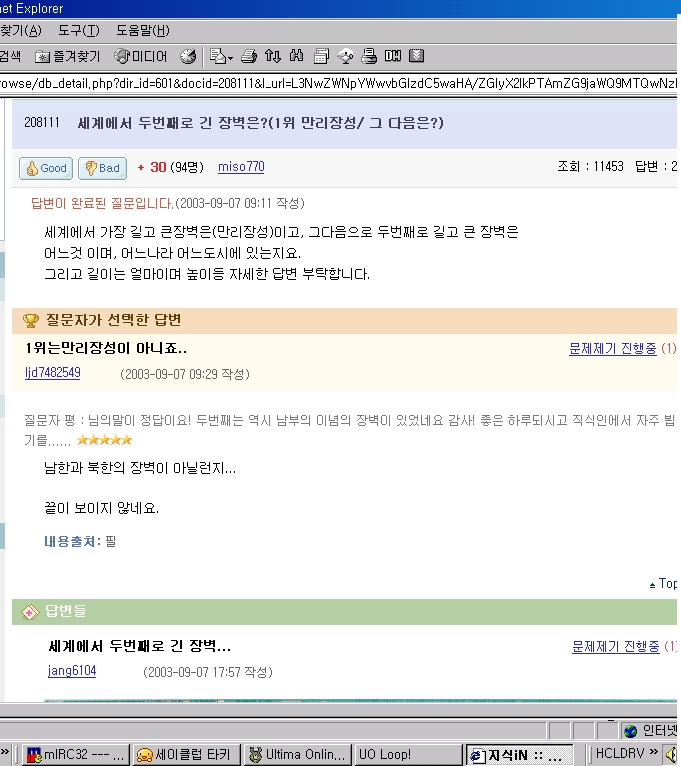
Task: Click the up-down arrows toolbar icon
Action: pyautogui.click(x=273, y=56)
